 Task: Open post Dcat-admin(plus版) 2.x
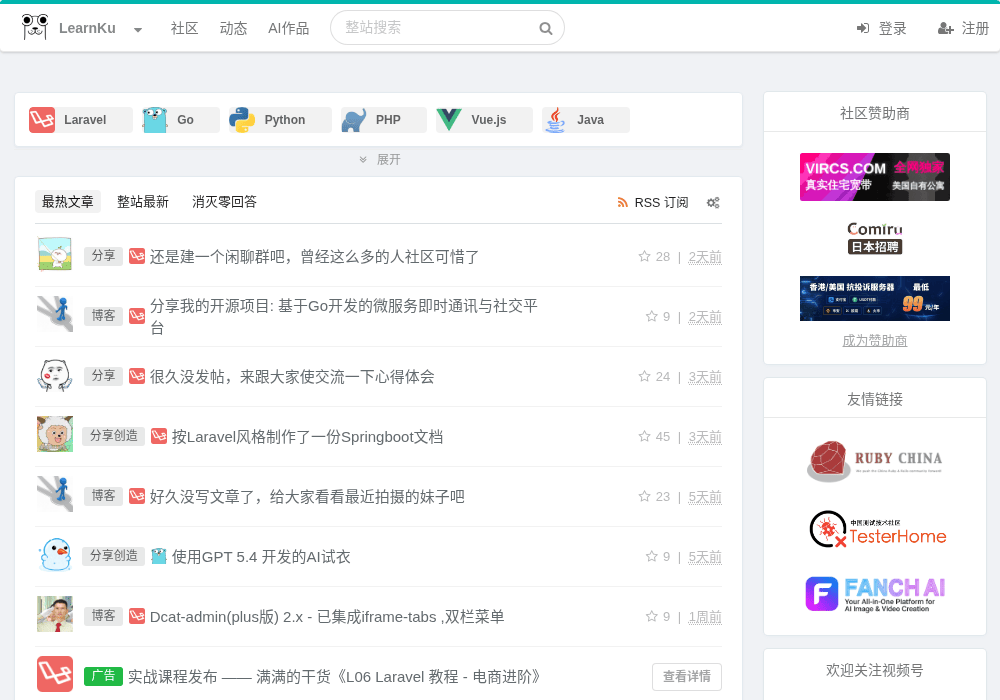point(327,616)
